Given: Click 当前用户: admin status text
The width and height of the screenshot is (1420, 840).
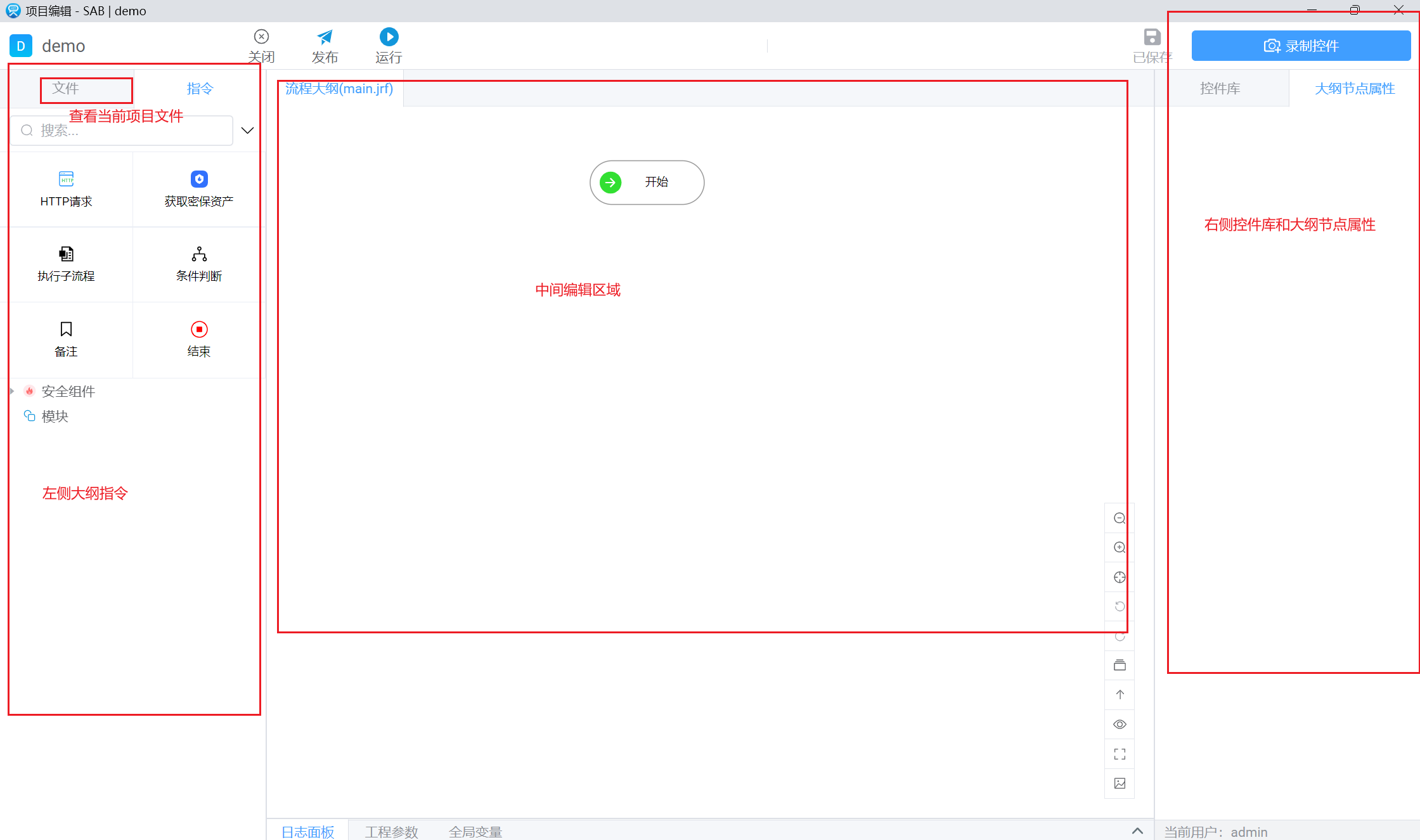Looking at the screenshot, I should (1216, 832).
